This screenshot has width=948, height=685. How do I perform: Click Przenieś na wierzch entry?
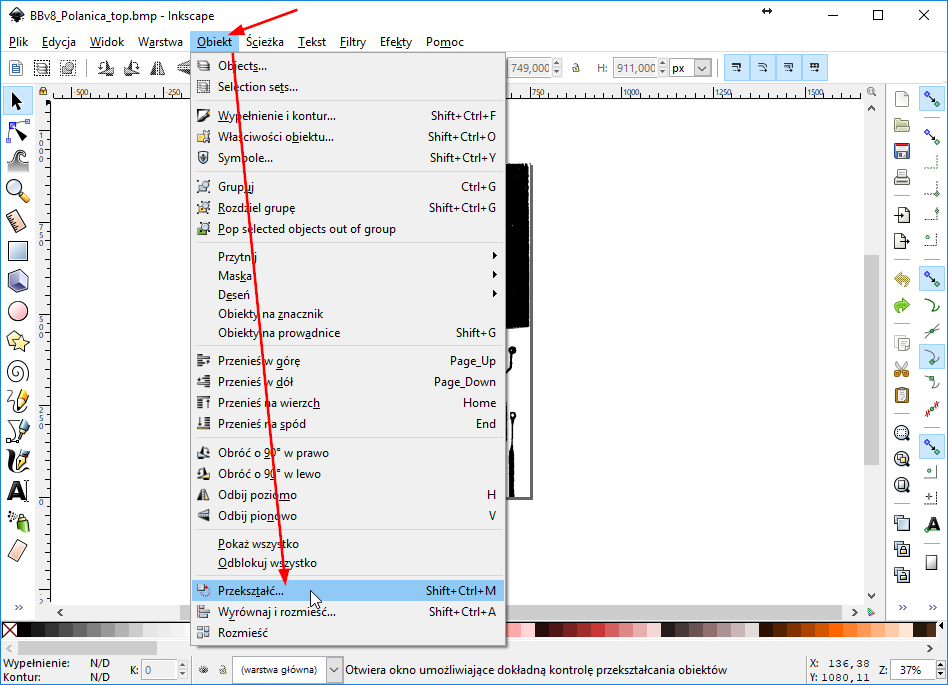(348, 403)
